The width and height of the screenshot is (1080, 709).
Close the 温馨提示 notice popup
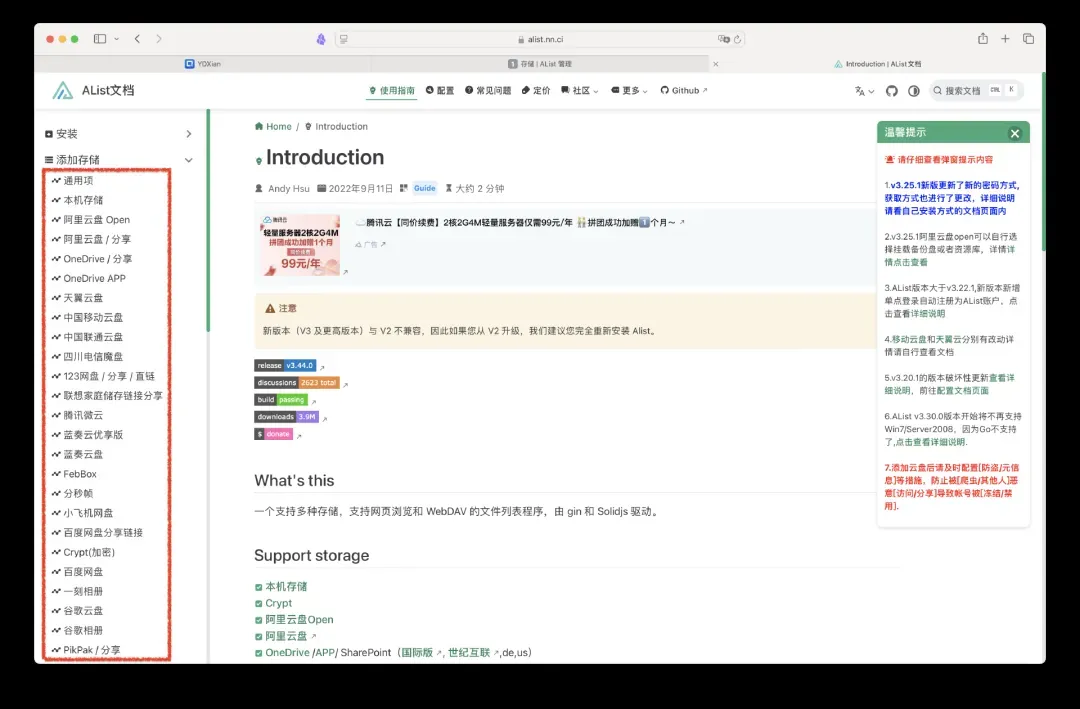[1014, 133]
